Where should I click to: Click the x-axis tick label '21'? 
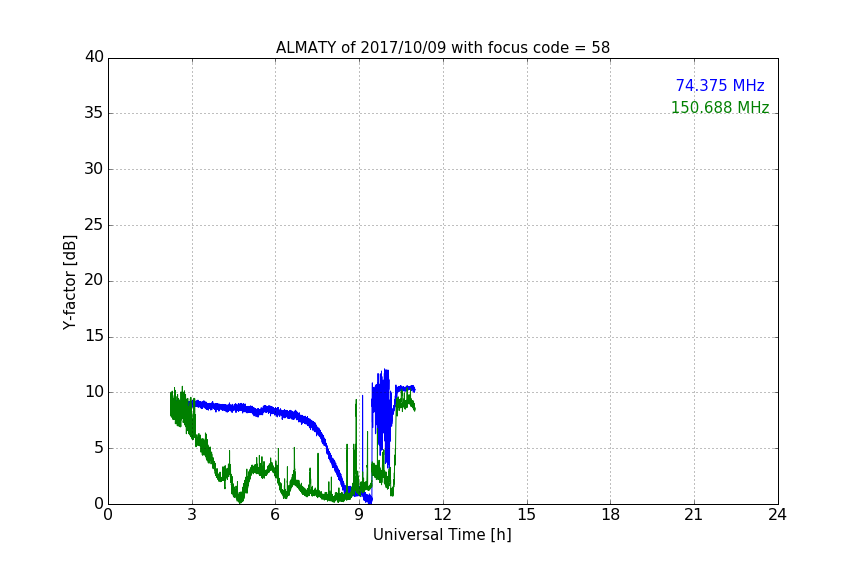pyautogui.click(x=694, y=515)
